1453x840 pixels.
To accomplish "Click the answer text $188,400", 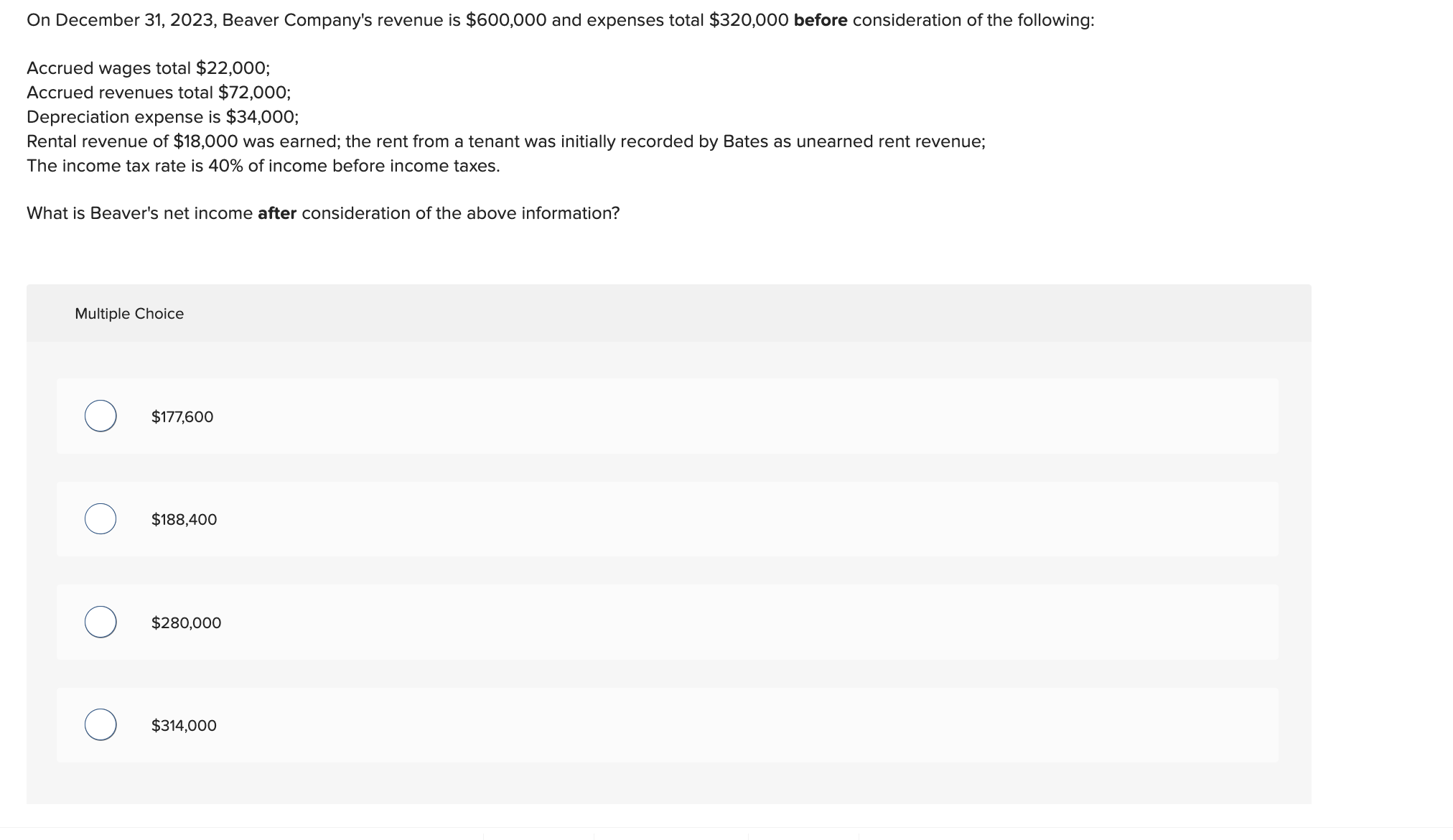I will [x=184, y=518].
